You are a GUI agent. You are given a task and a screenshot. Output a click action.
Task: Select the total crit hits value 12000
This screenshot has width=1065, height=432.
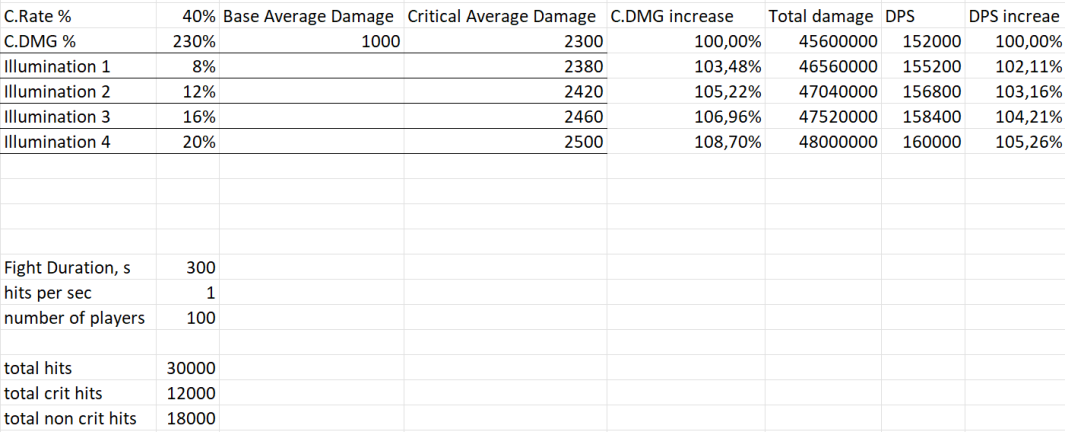190,393
